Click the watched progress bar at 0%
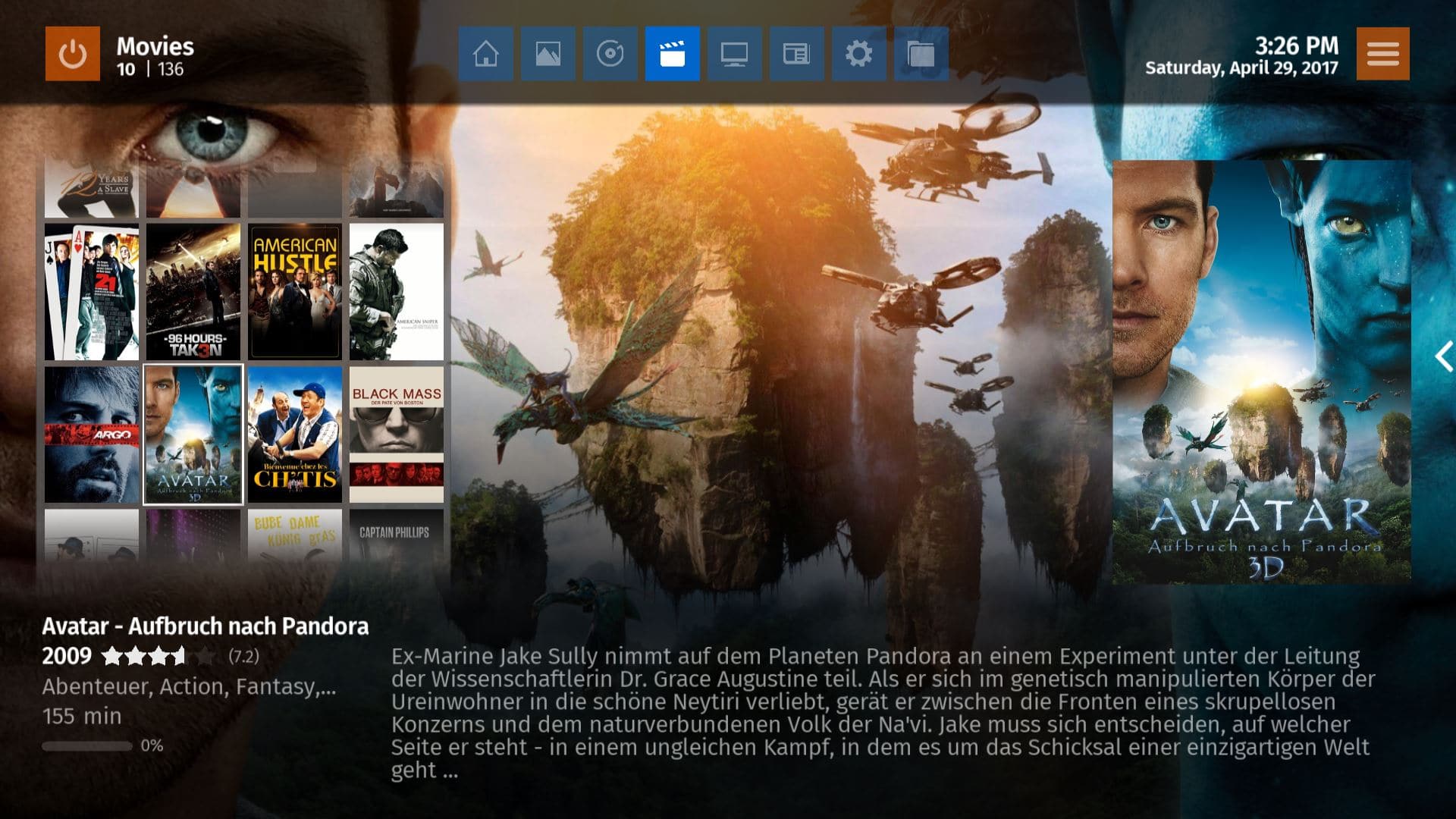1456x819 pixels. 87,746
